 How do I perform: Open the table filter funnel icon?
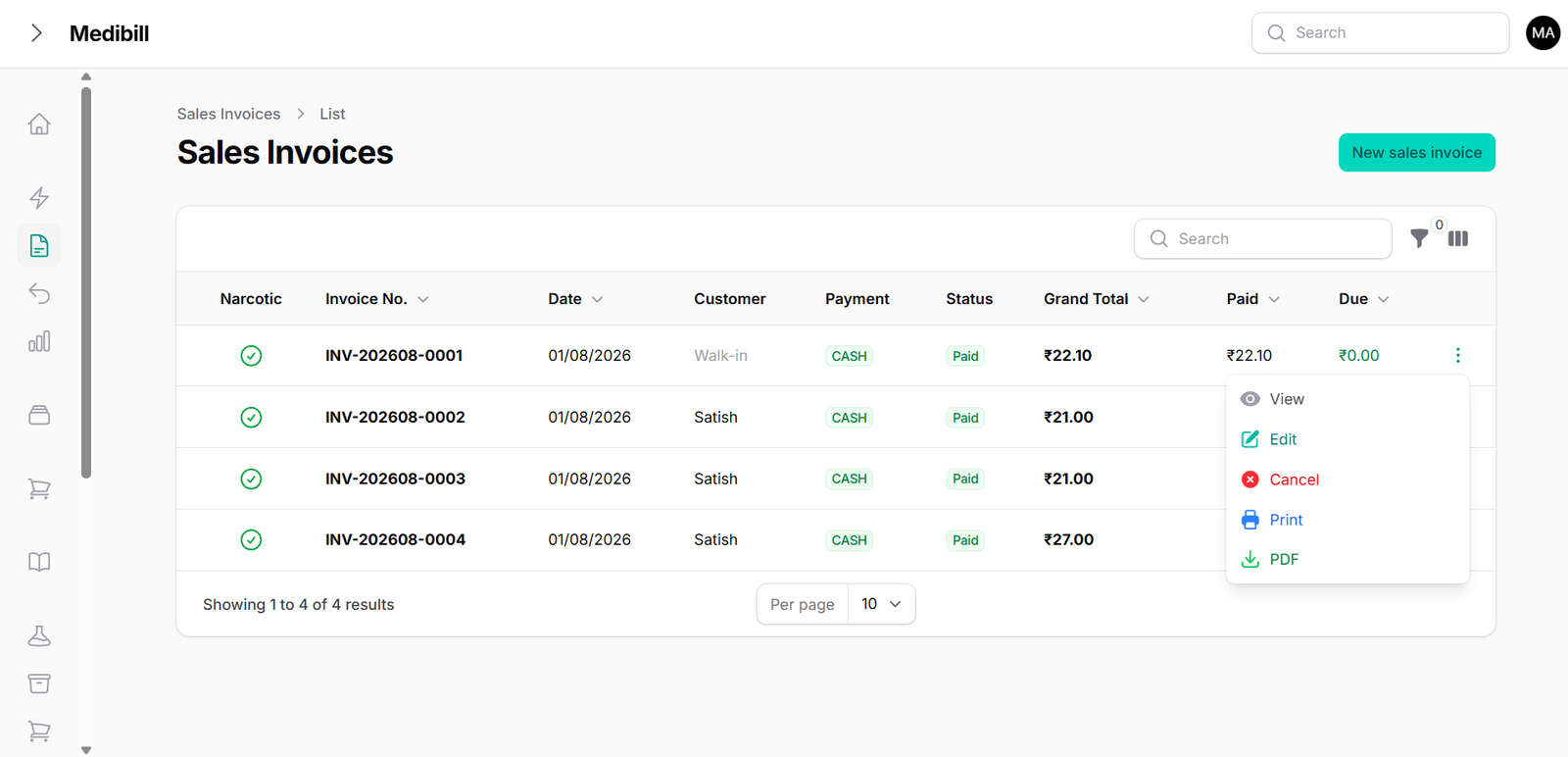[1418, 238]
